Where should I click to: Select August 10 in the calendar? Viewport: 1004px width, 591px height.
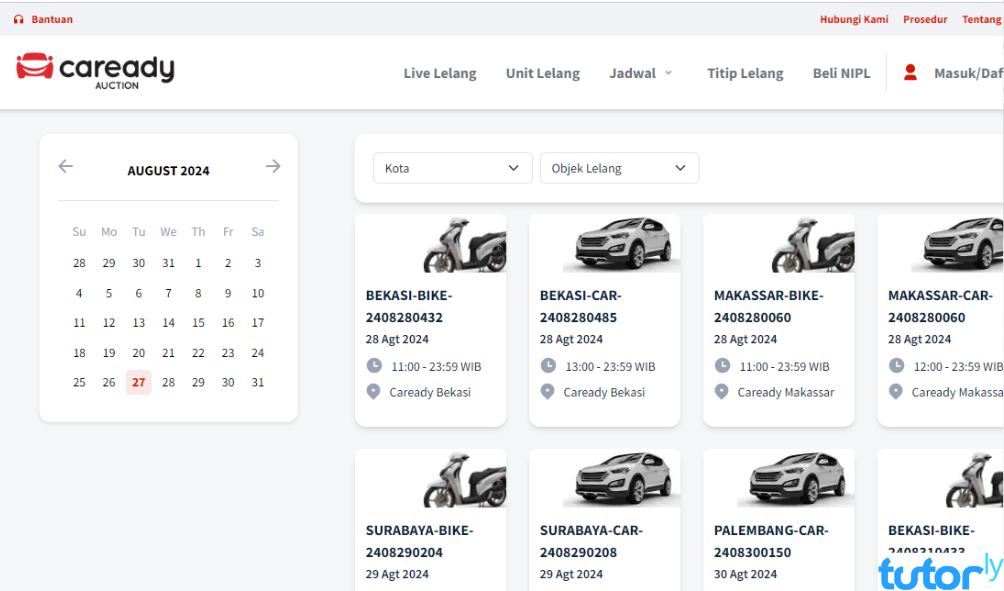[257, 293]
